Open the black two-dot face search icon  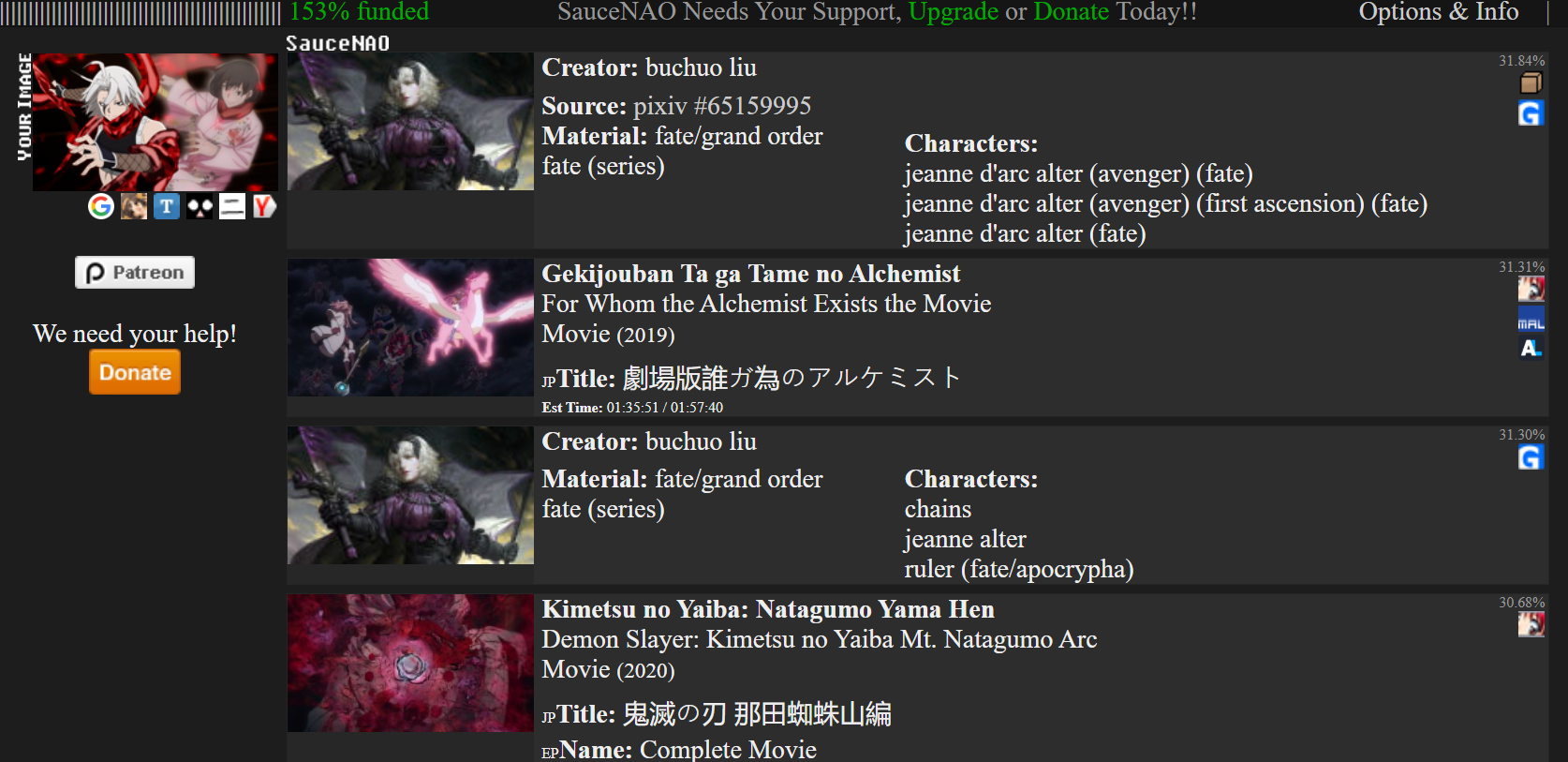200,206
